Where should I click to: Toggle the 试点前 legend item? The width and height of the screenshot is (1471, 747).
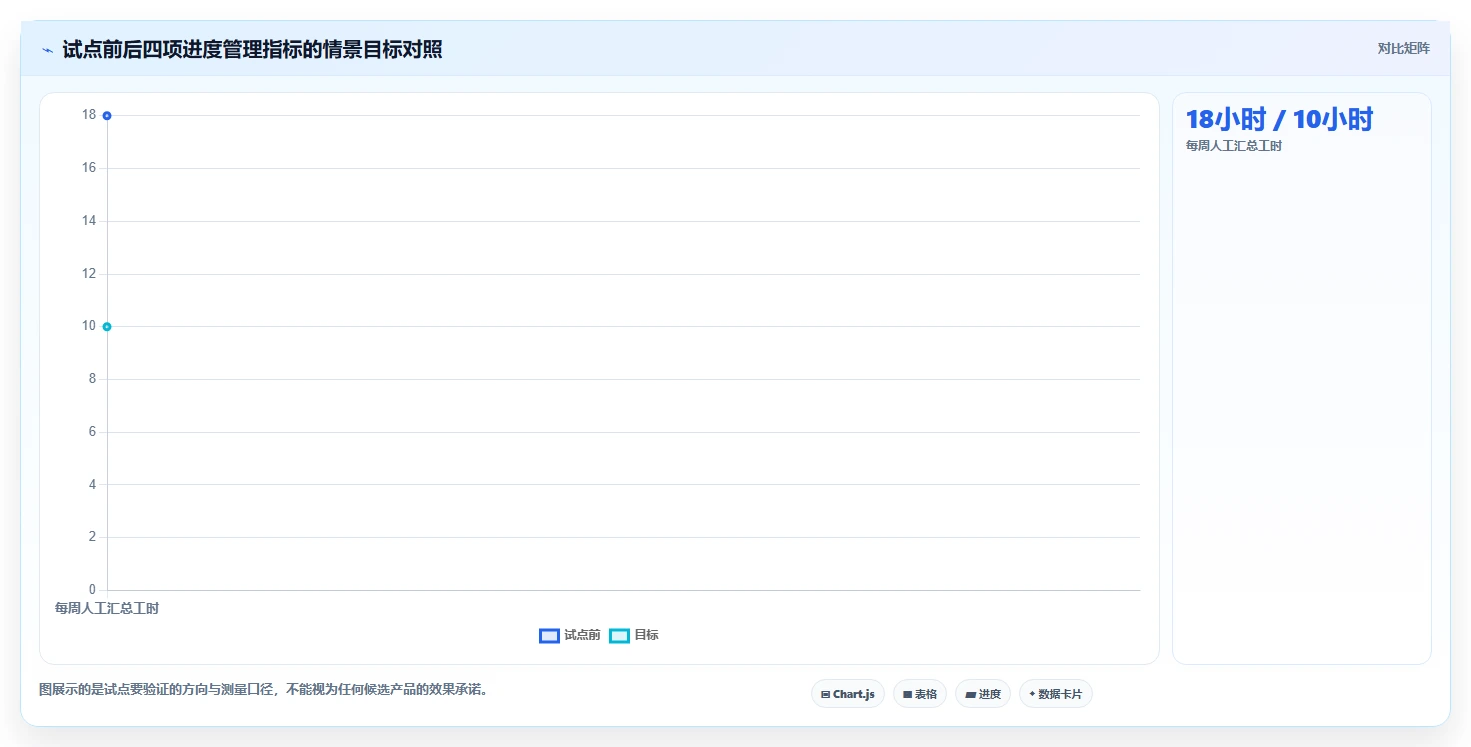point(570,635)
